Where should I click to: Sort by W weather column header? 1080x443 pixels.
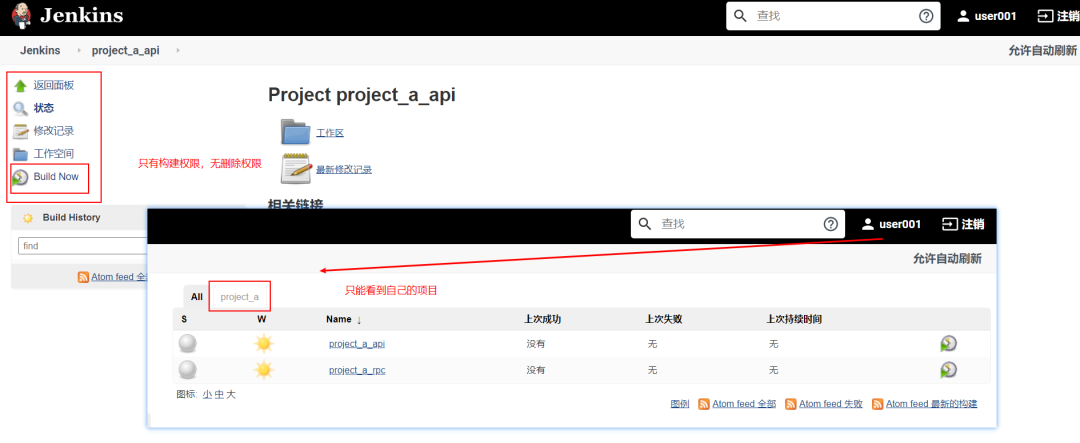pyautogui.click(x=262, y=320)
